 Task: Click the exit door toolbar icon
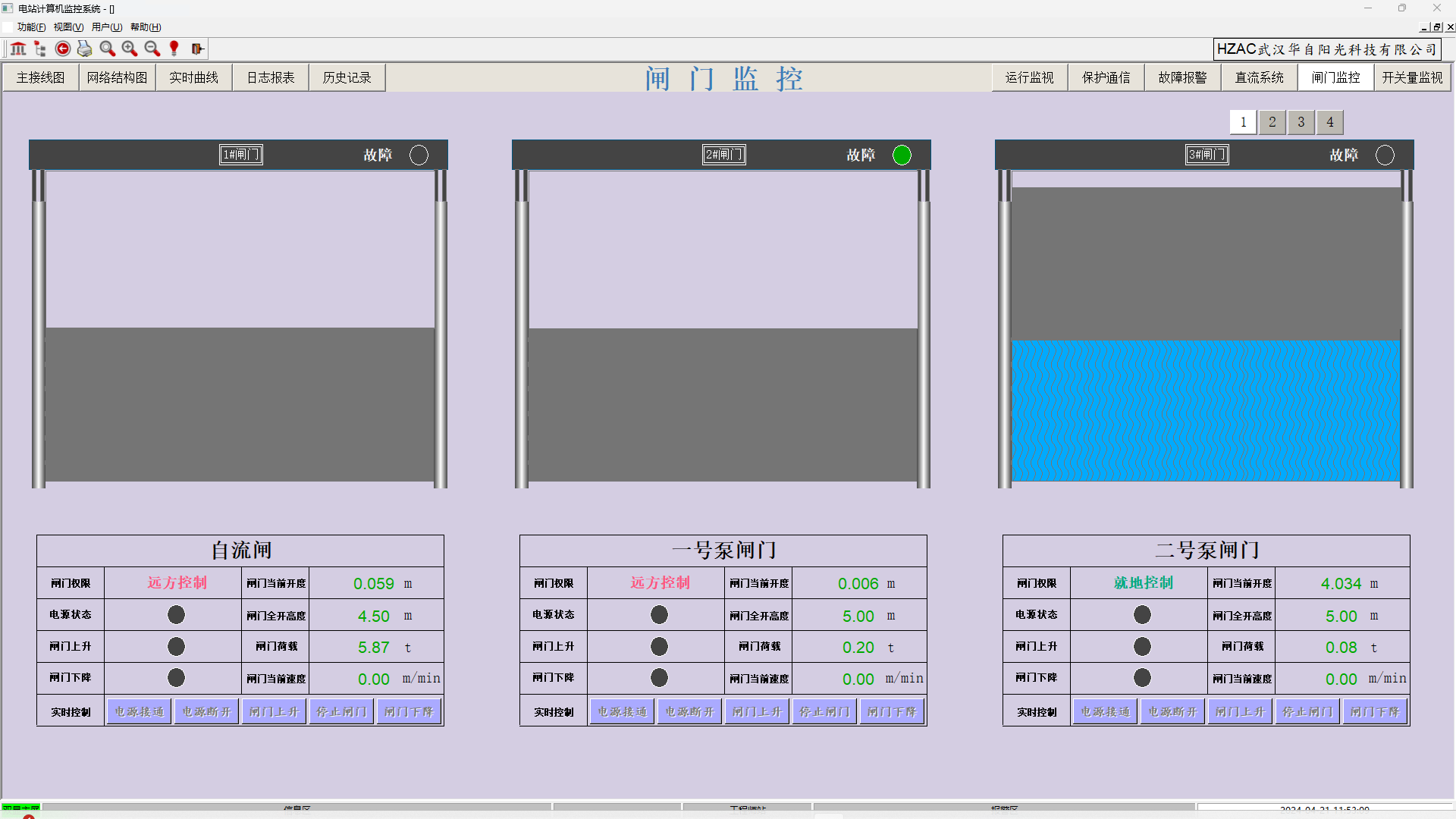point(197,49)
